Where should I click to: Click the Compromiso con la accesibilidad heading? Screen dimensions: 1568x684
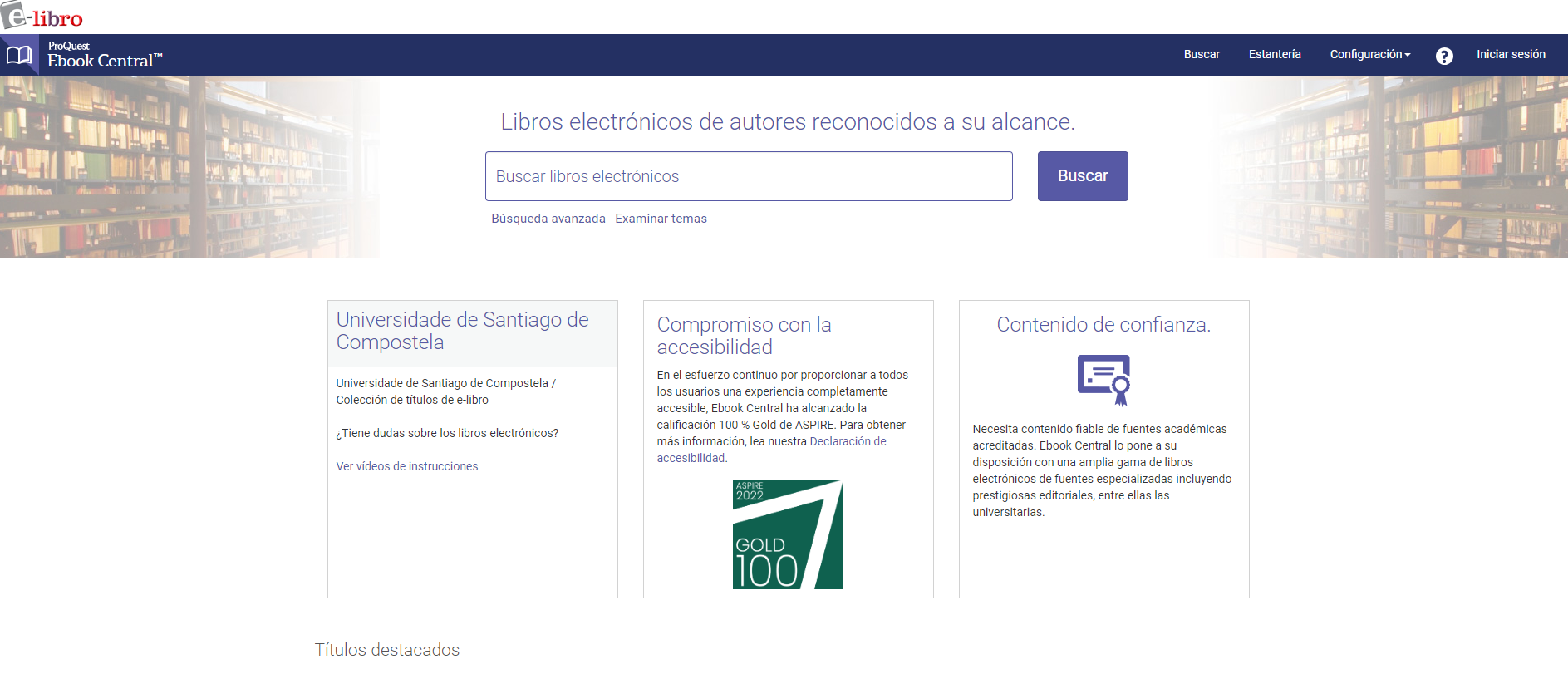(x=744, y=336)
